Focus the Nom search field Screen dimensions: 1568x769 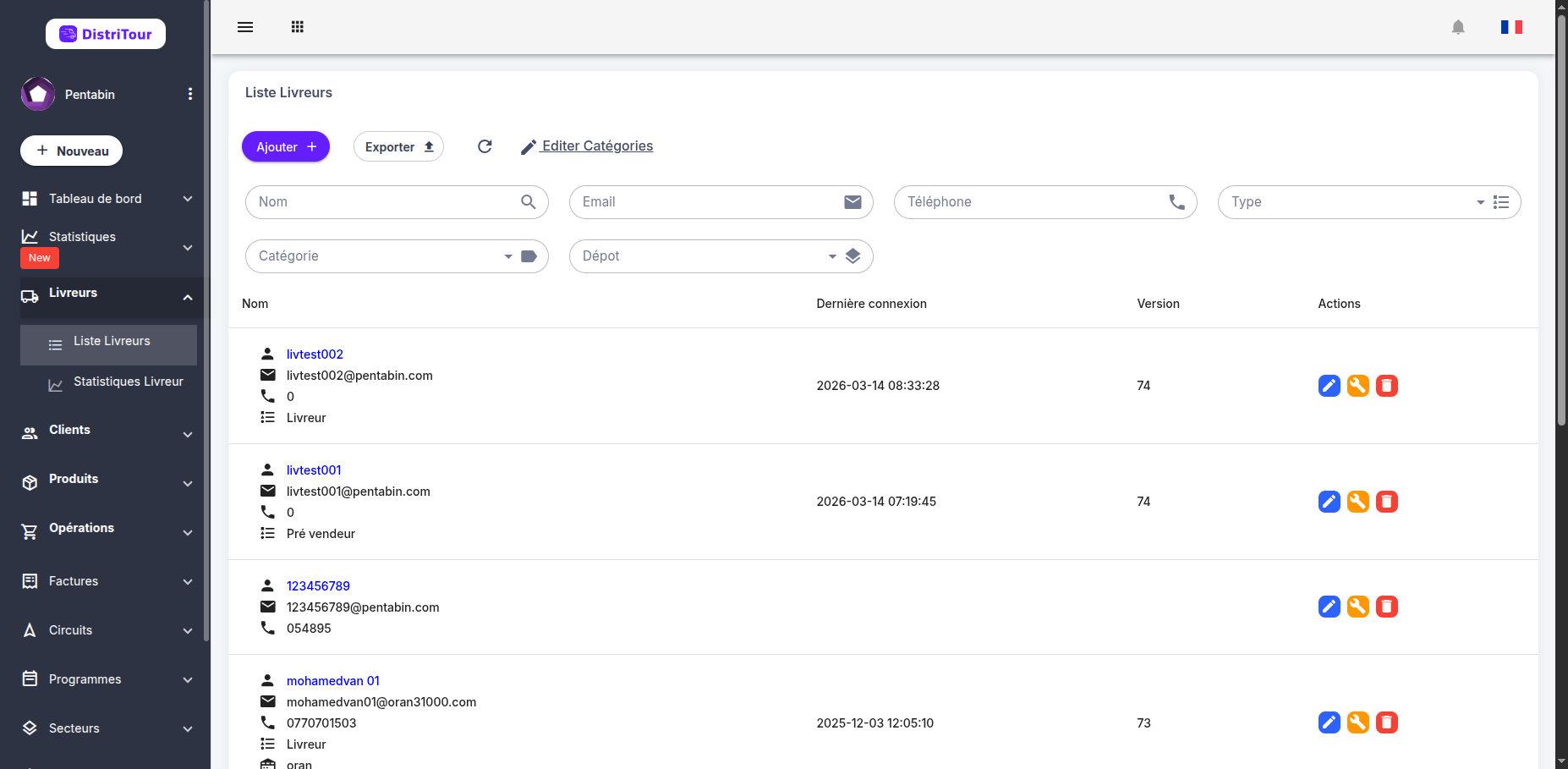pyautogui.click(x=397, y=202)
